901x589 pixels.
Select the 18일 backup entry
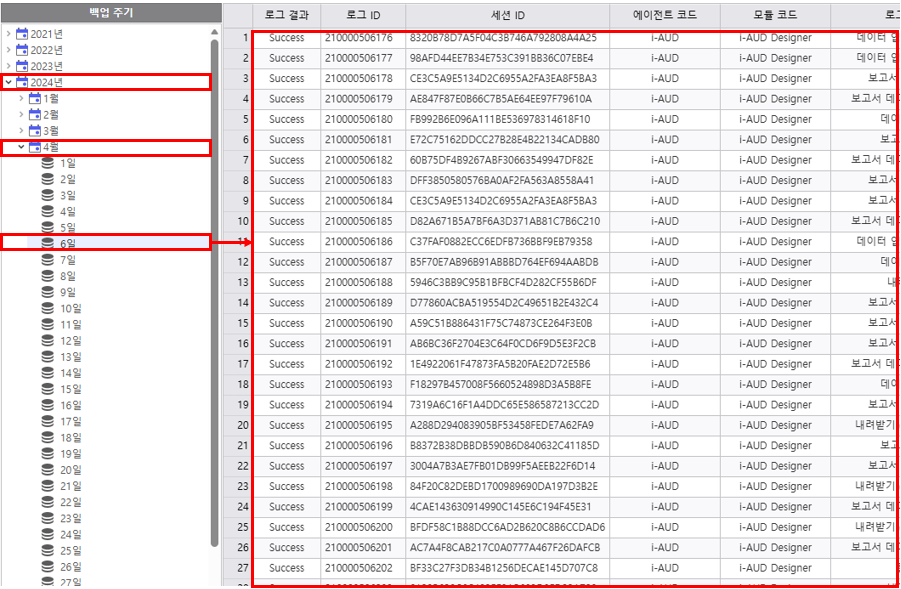pos(71,438)
